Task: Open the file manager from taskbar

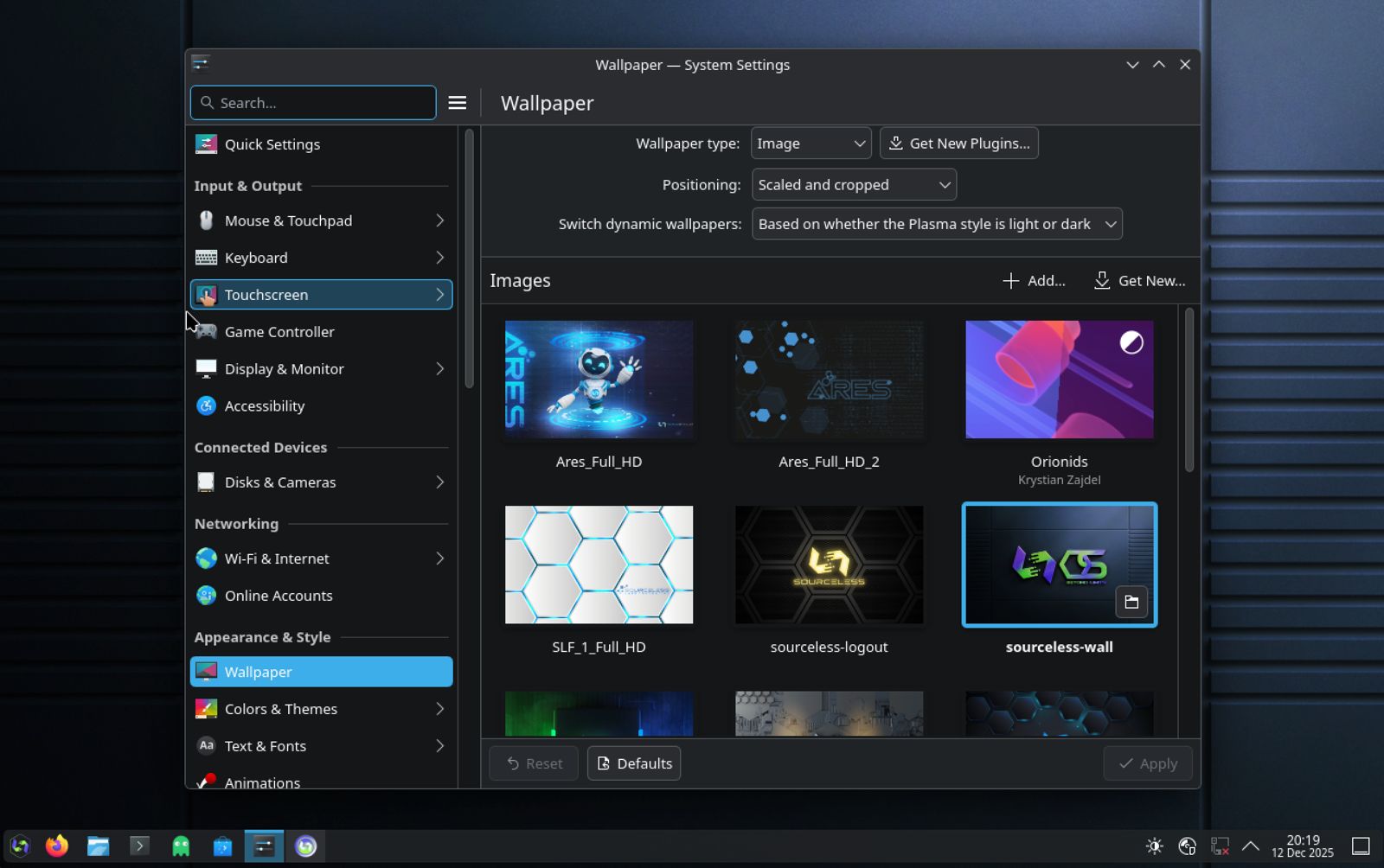Action: 98,846
